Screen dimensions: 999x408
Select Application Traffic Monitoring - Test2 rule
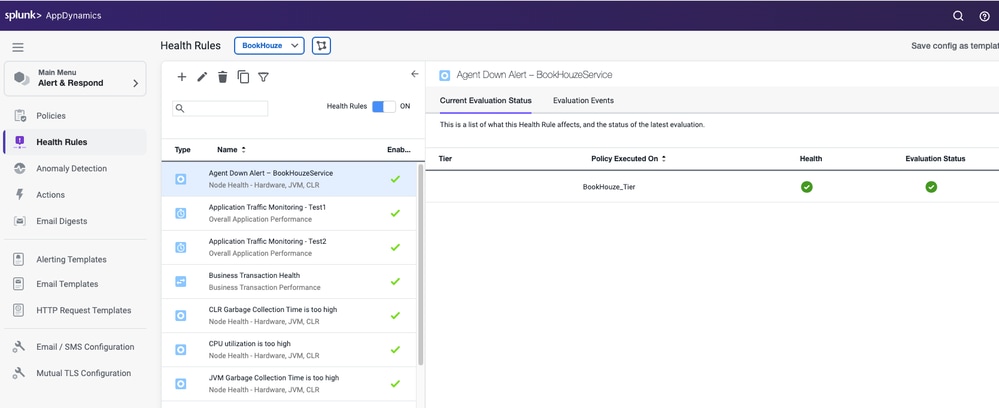click(289, 247)
